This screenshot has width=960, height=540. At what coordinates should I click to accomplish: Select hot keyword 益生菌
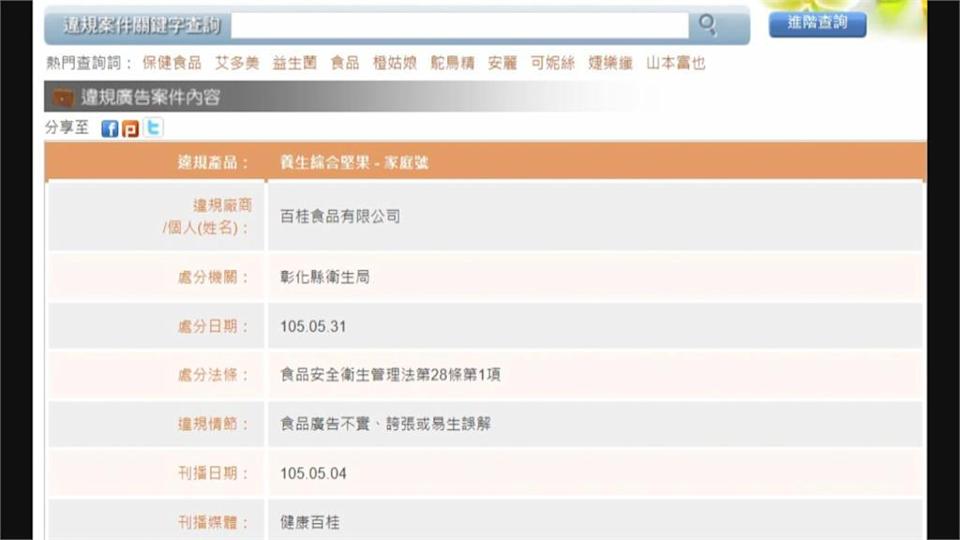[294, 63]
